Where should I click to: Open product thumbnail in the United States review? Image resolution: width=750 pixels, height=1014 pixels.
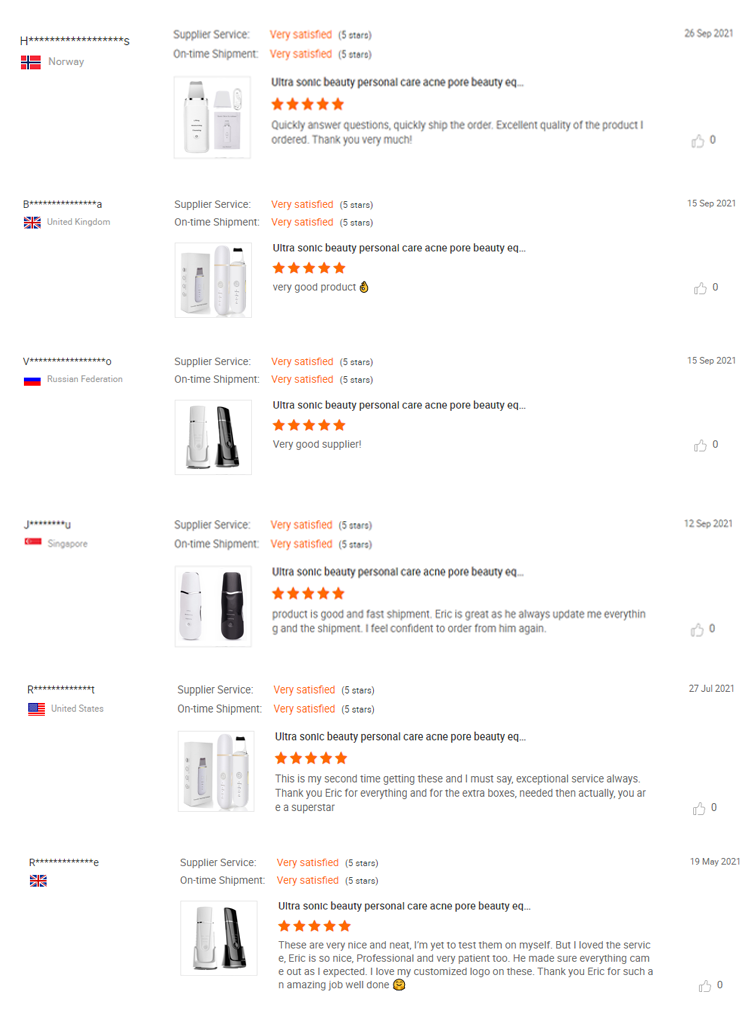pos(216,770)
